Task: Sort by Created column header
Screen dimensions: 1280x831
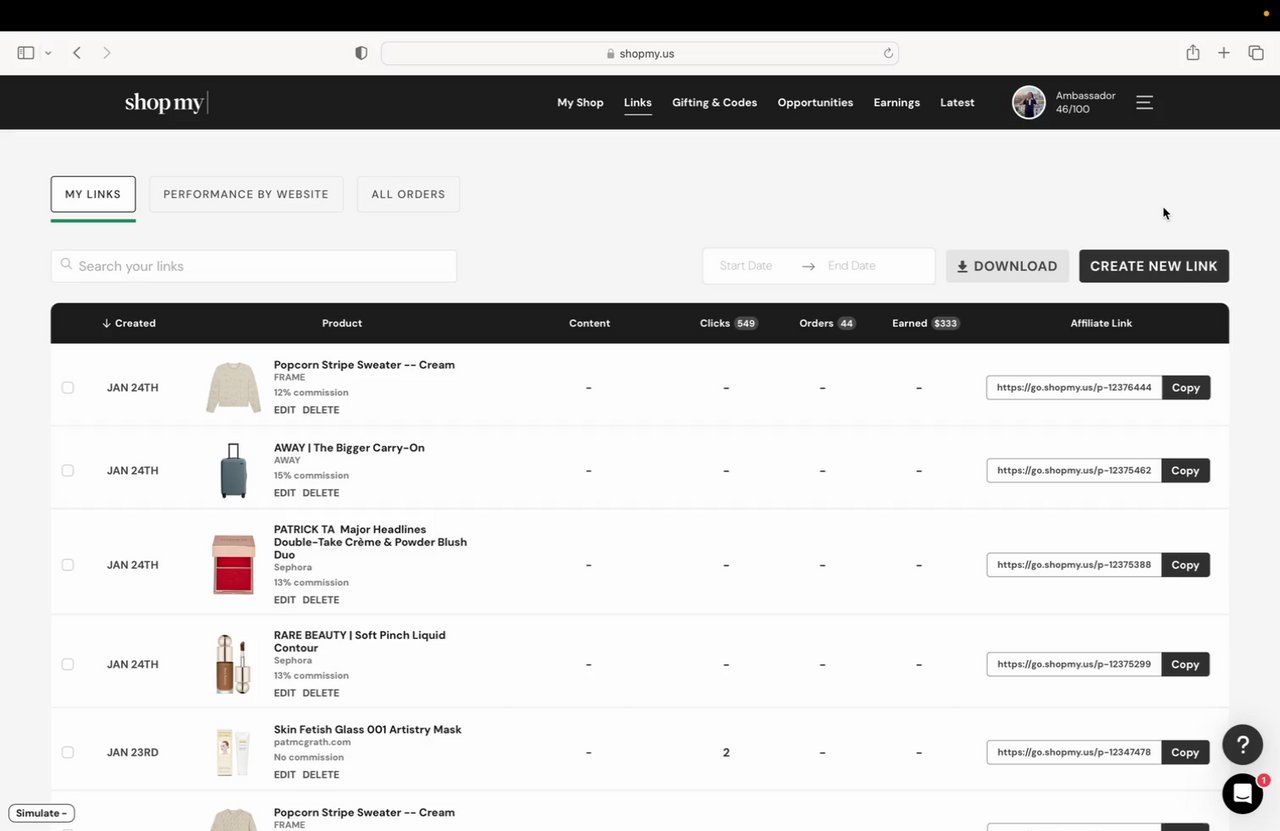Action: click(x=129, y=323)
